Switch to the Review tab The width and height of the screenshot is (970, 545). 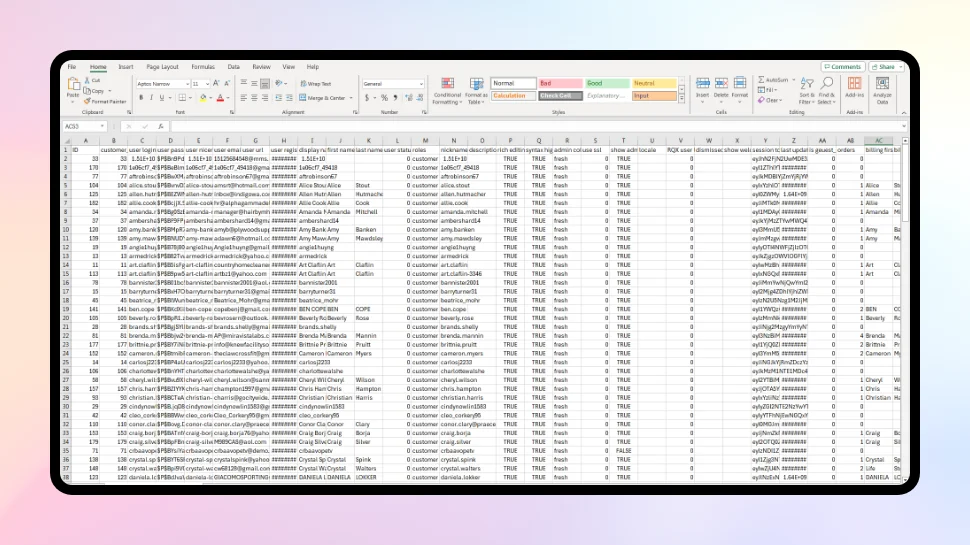coord(261,67)
